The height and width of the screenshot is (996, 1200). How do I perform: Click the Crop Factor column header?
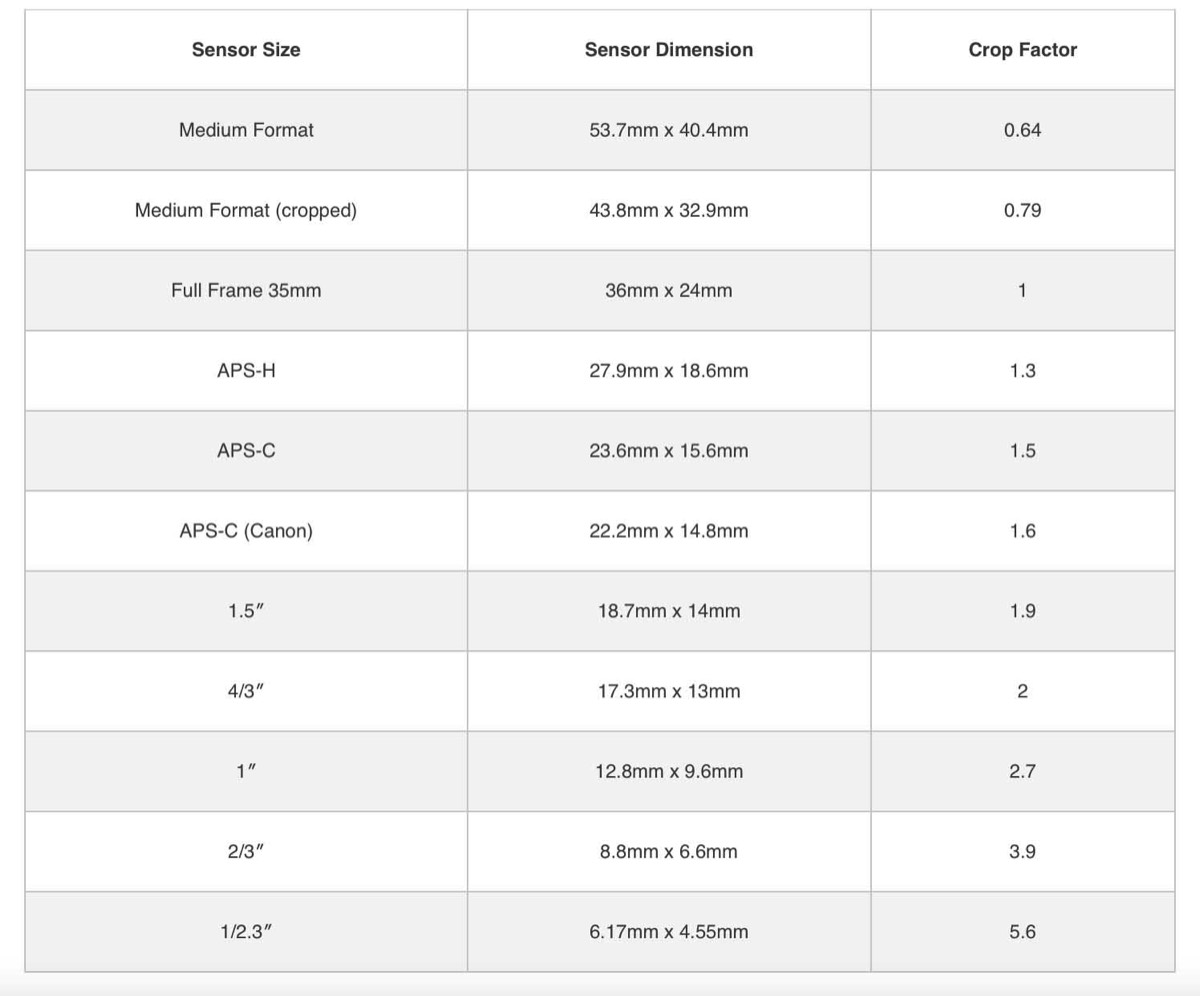tap(1022, 50)
